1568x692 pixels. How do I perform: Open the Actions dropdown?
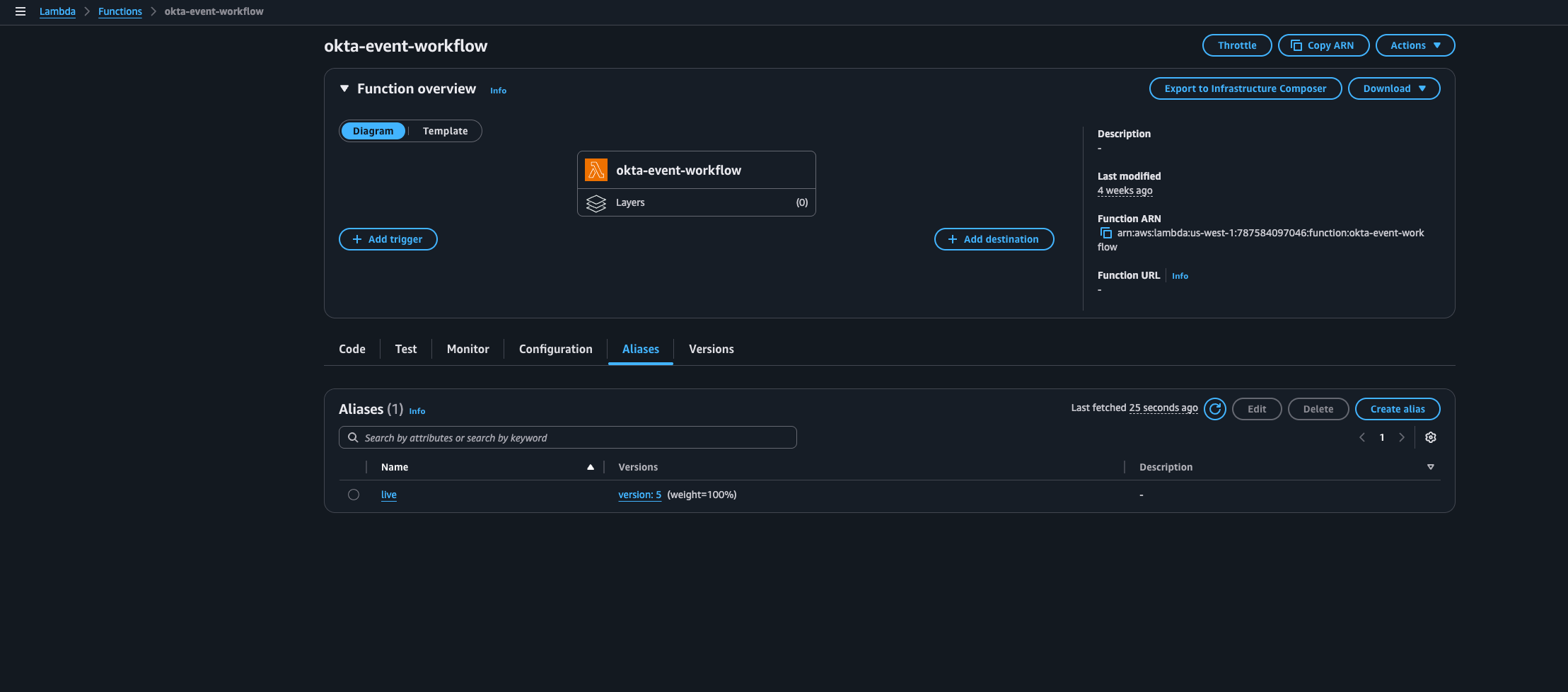1415,45
